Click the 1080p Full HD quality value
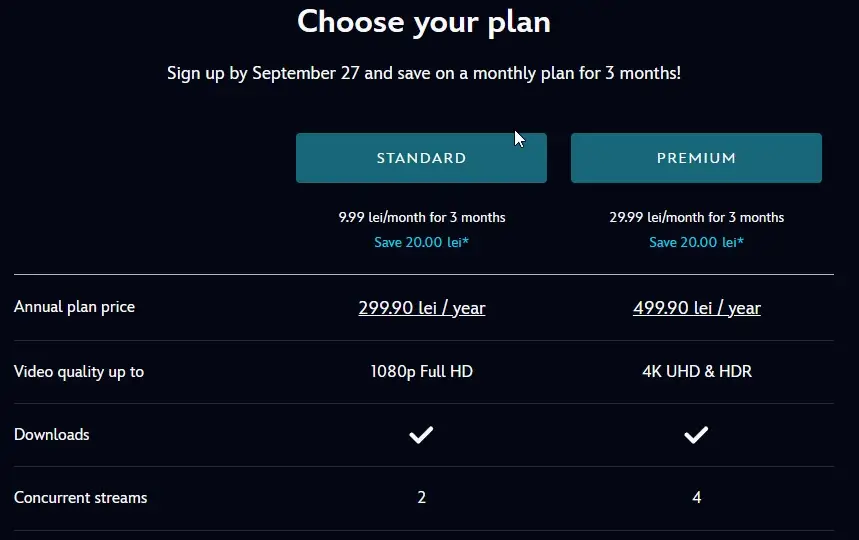 pyautogui.click(x=421, y=372)
